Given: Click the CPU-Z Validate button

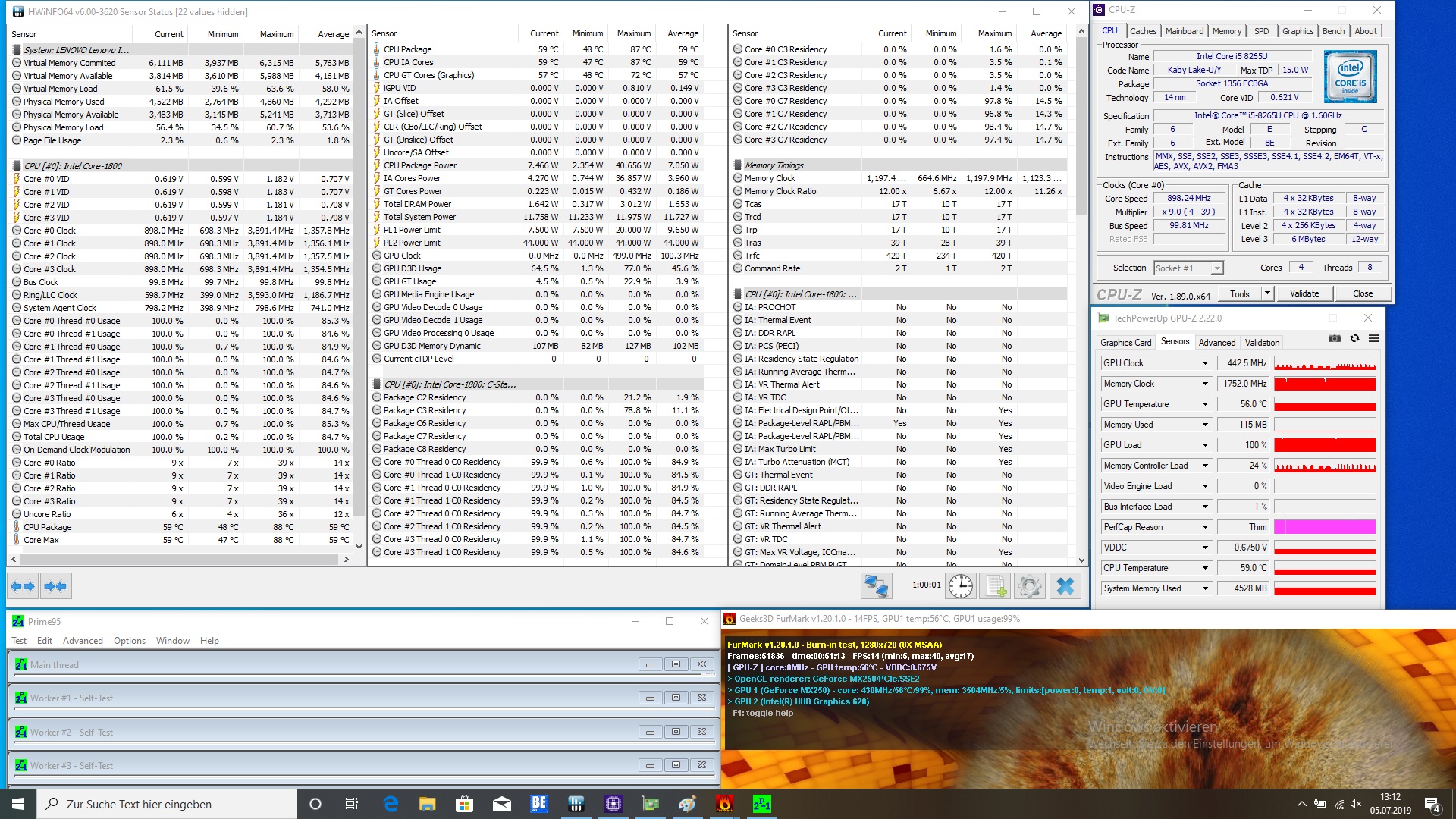Looking at the screenshot, I should point(1304,293).
